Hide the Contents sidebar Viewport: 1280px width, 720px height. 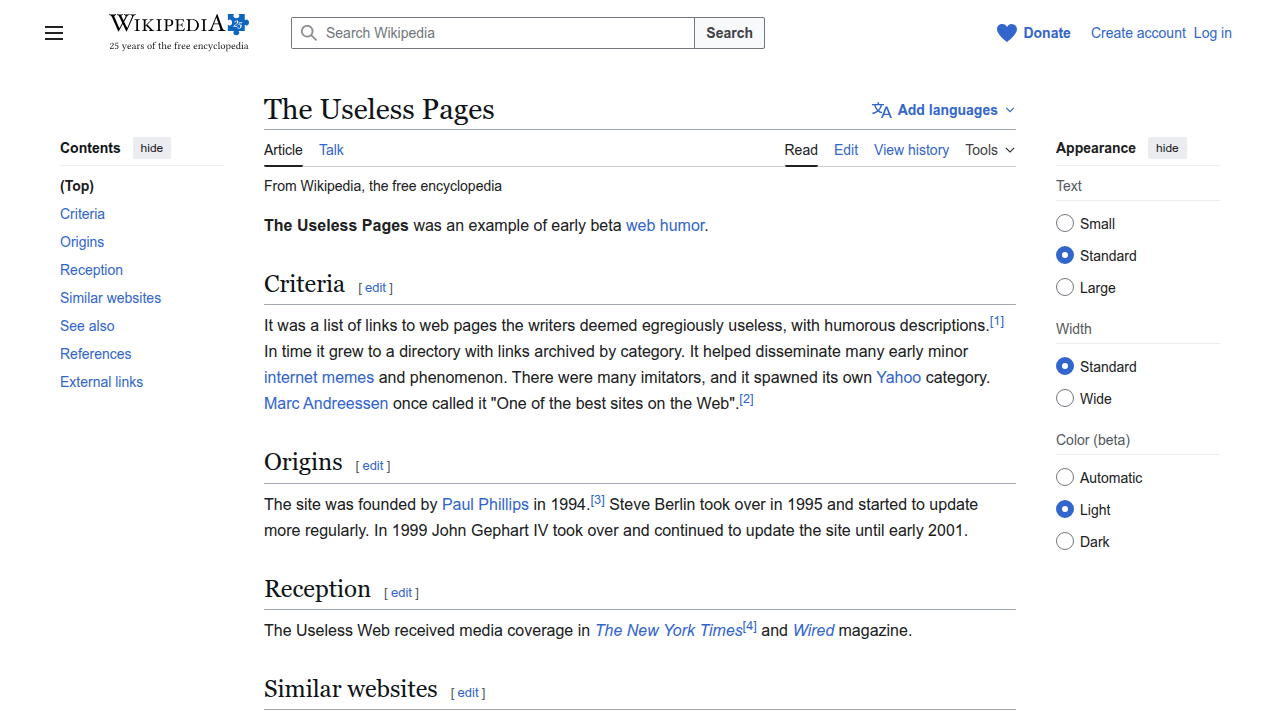point(152,148)
